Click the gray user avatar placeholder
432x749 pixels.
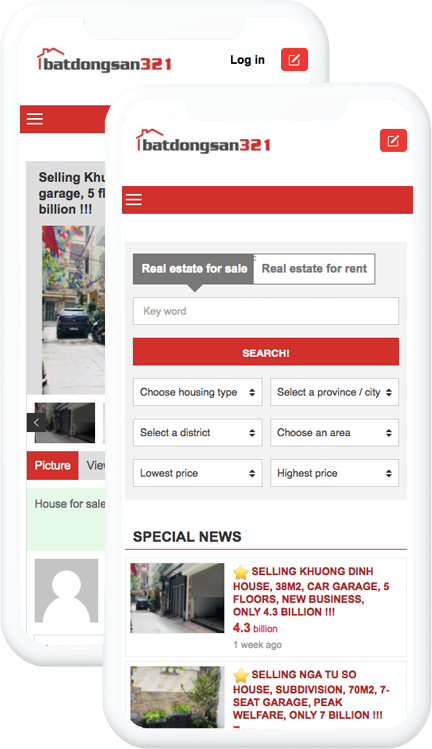coord(66,591)
